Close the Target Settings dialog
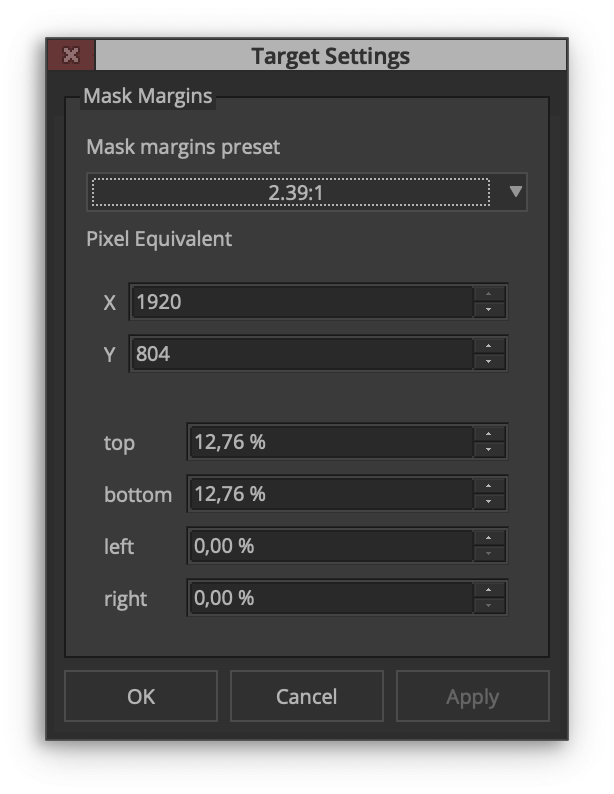 70,55
